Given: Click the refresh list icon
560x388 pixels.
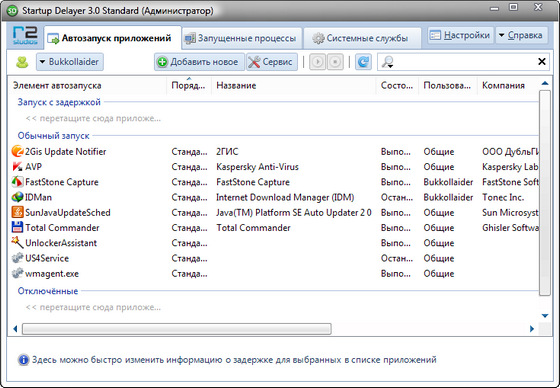Looking at the screenshot, I should coord(363,62).
